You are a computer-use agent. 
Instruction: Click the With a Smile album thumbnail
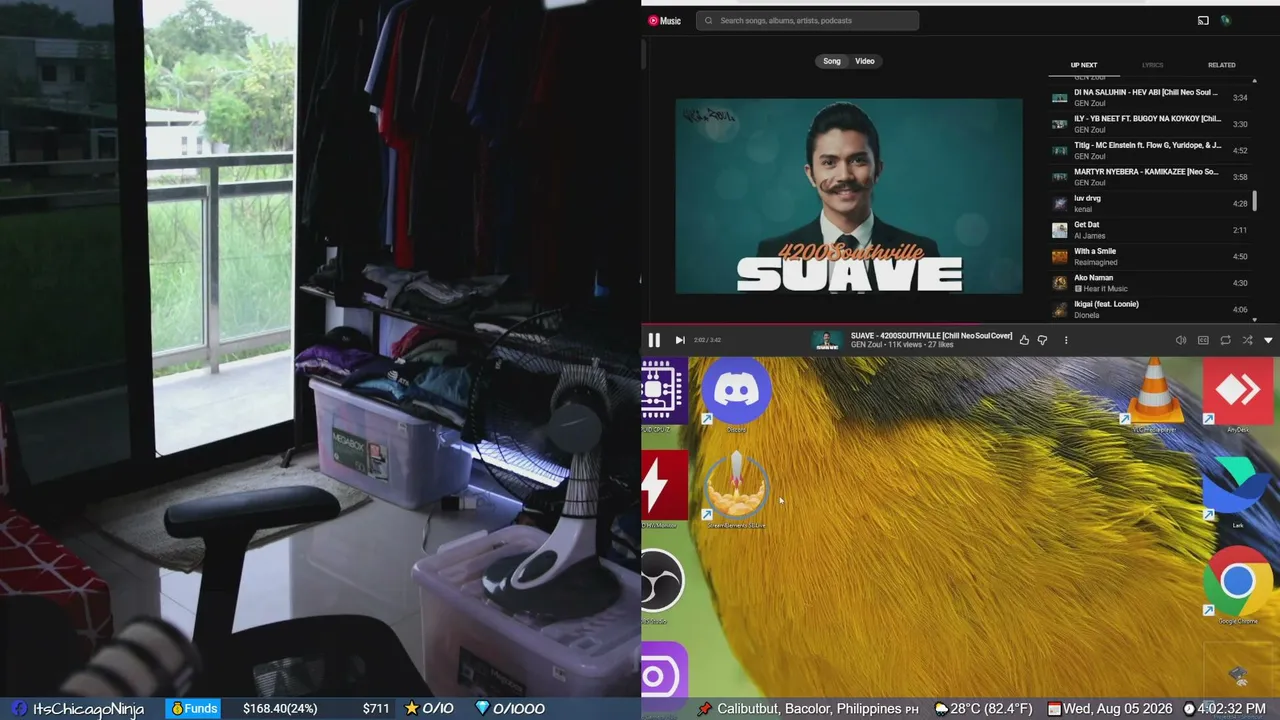[1060, 256]
